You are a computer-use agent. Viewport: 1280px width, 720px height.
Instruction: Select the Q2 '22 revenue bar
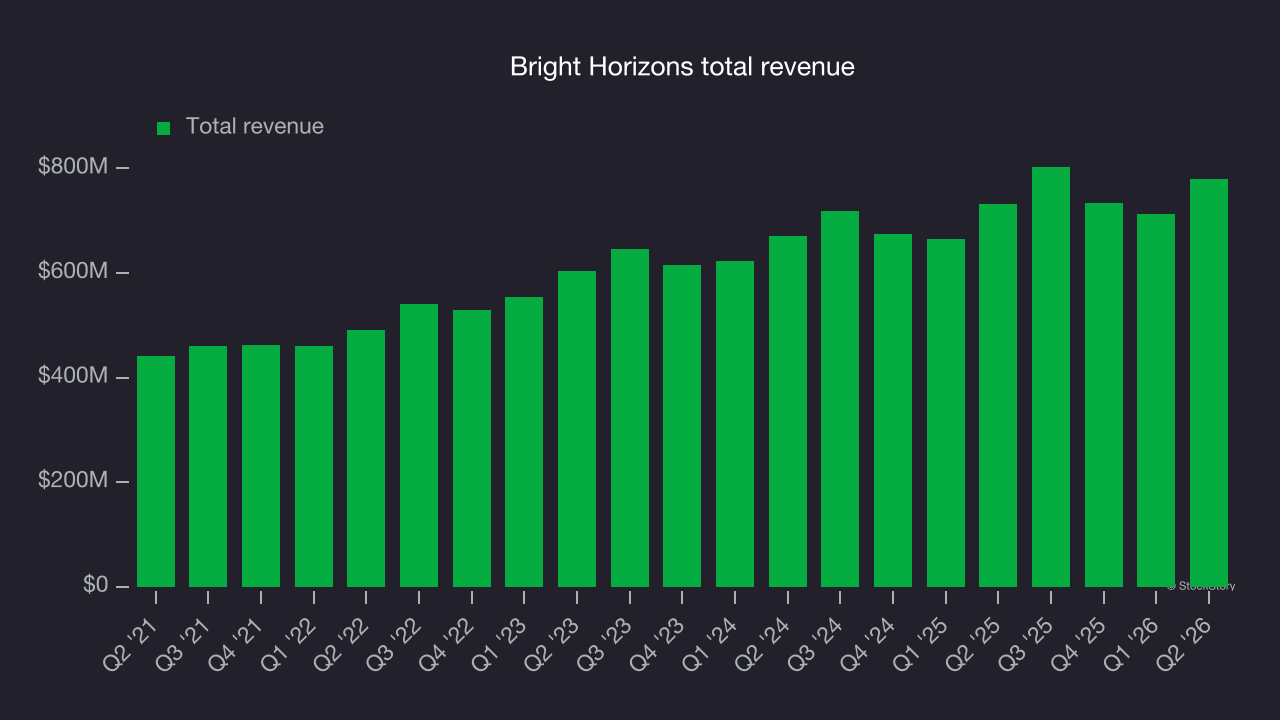pyautogui.click(x=366, y=458)
